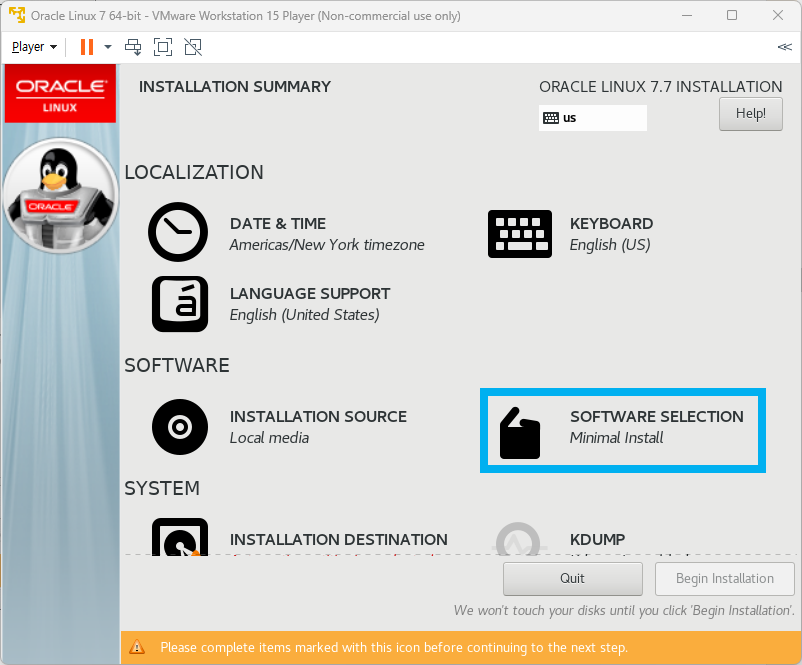
Task: Click the keyboard icon in layout indicator
Action: pyautogui.click(x=551, y=118)
